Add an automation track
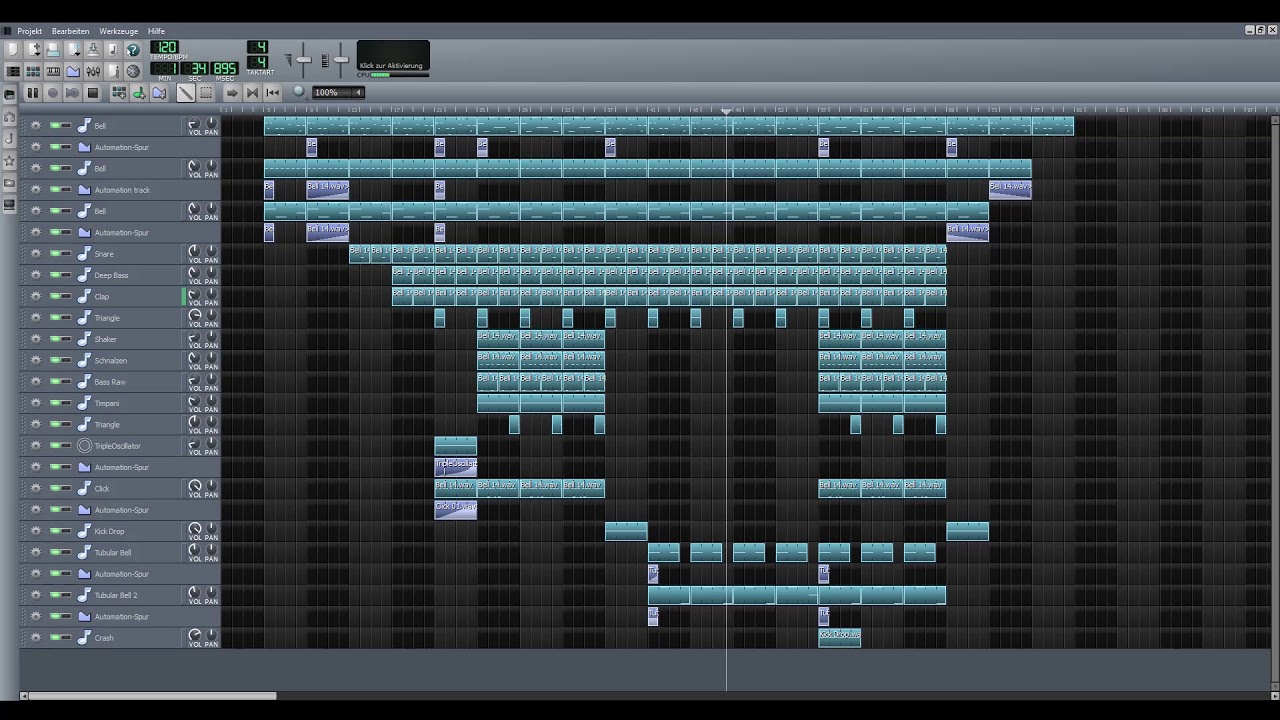 [x=159, y=93]
